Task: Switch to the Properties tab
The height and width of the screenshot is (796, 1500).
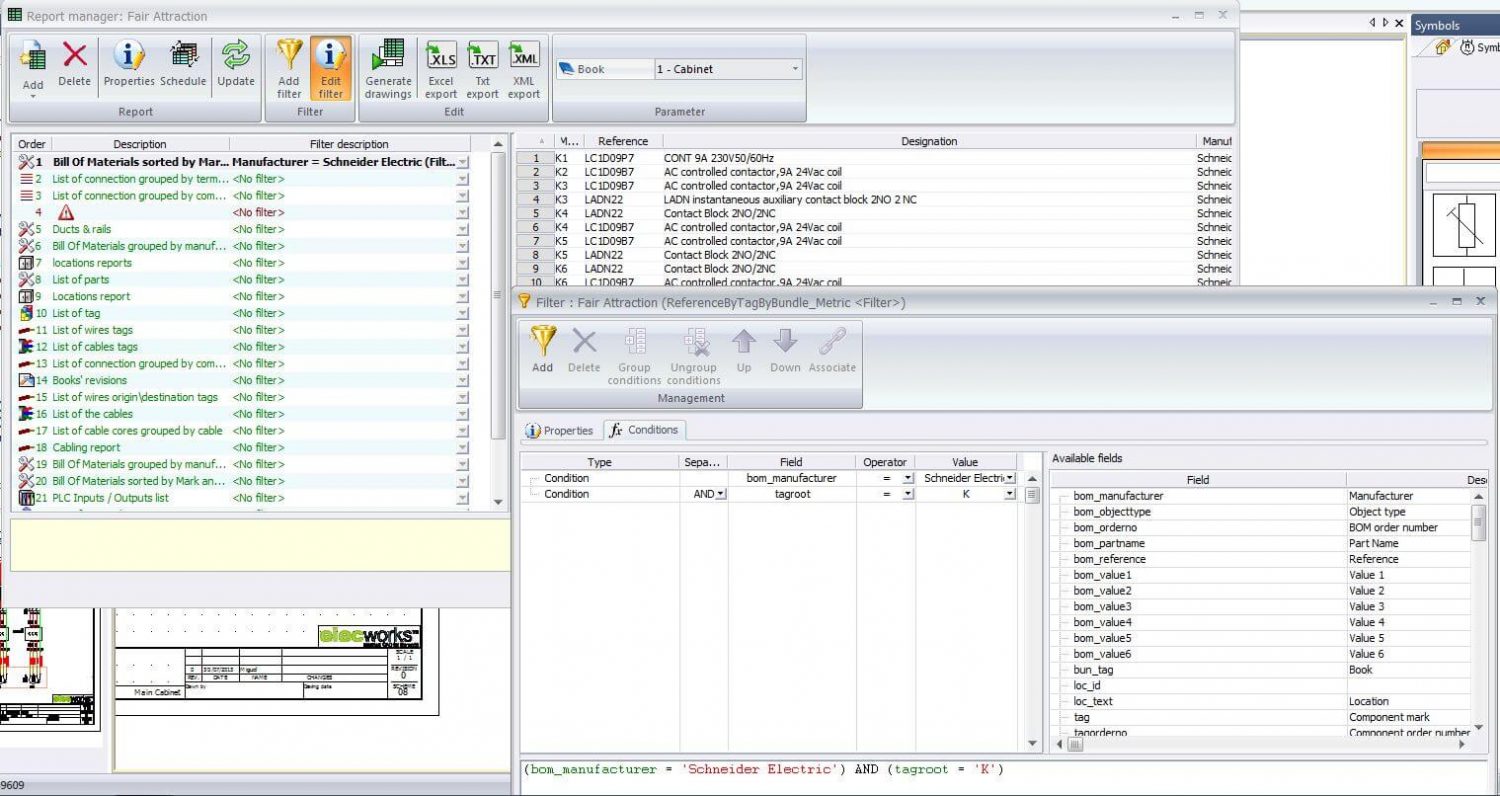Action: pyautogui.click(x=560, y=430)
